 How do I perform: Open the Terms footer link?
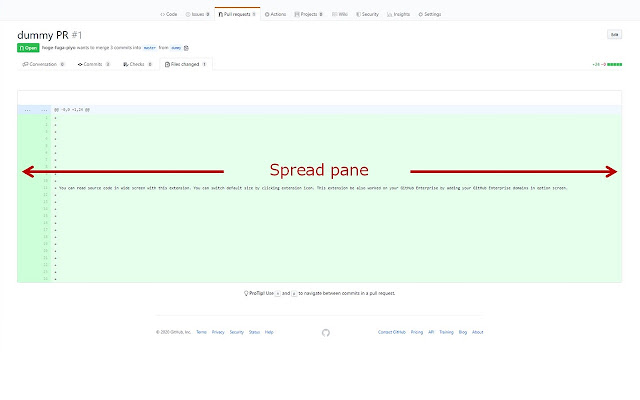(x=201, y=332)
